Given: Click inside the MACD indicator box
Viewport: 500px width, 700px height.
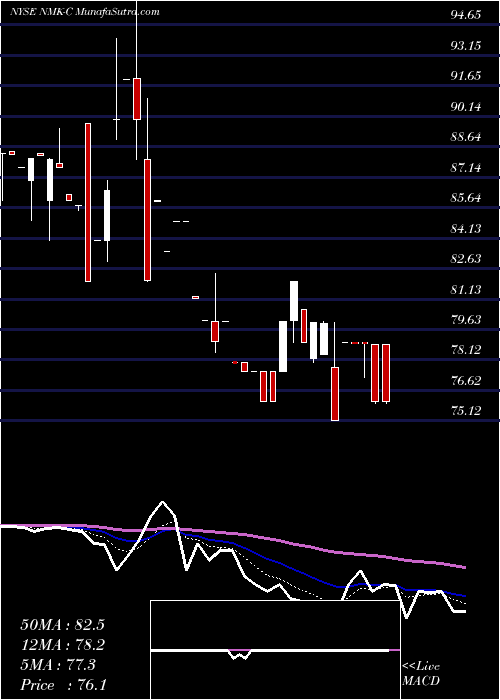Looking at the screenshot, I should [x=275, y=650].
